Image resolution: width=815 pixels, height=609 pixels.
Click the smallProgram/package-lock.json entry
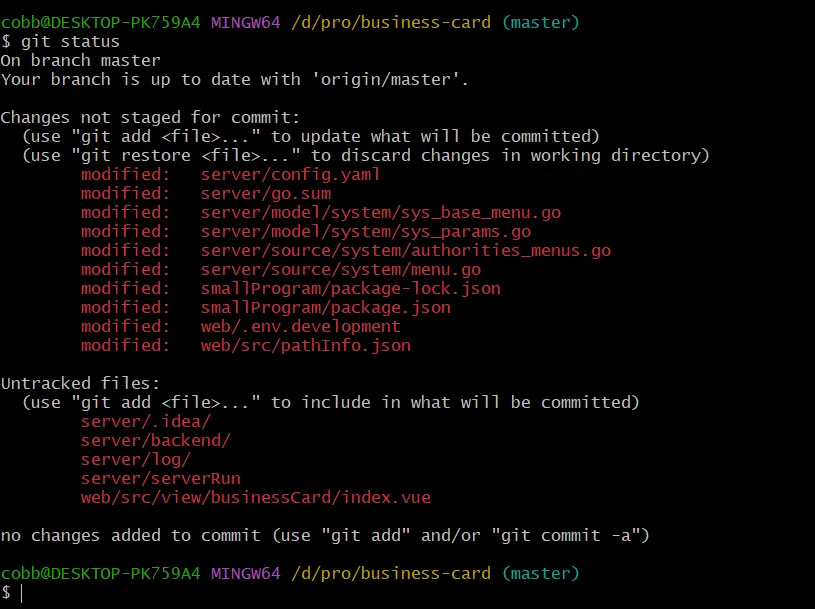click(x=350, y=288)
